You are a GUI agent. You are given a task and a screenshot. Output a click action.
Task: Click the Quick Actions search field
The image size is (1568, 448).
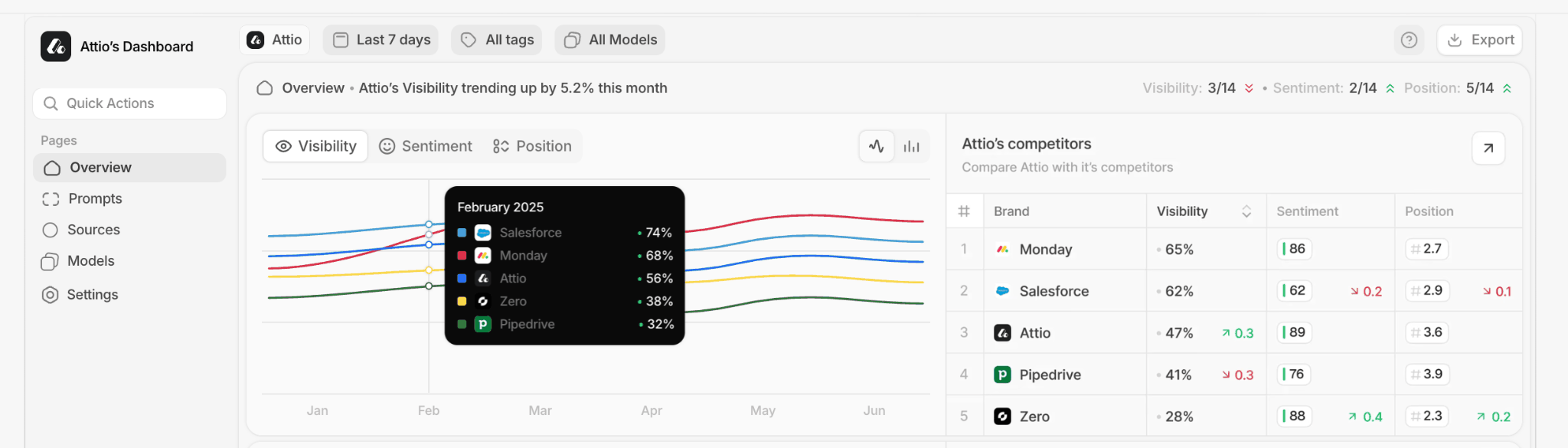(x=129, y=103)
